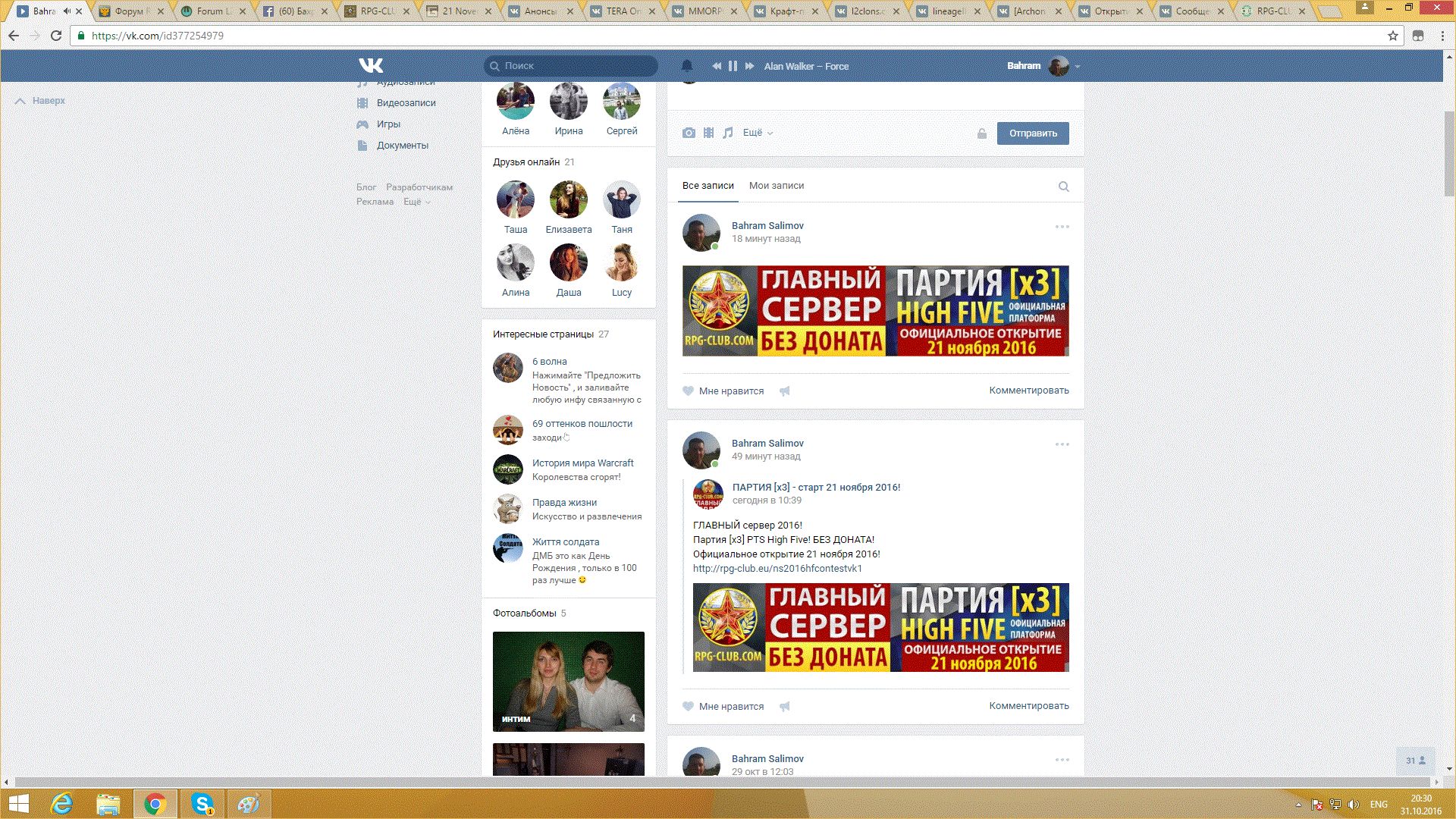Share first post with megaphone icon
This screenshot has width=1456, height=819.
(x=785, y=391)
